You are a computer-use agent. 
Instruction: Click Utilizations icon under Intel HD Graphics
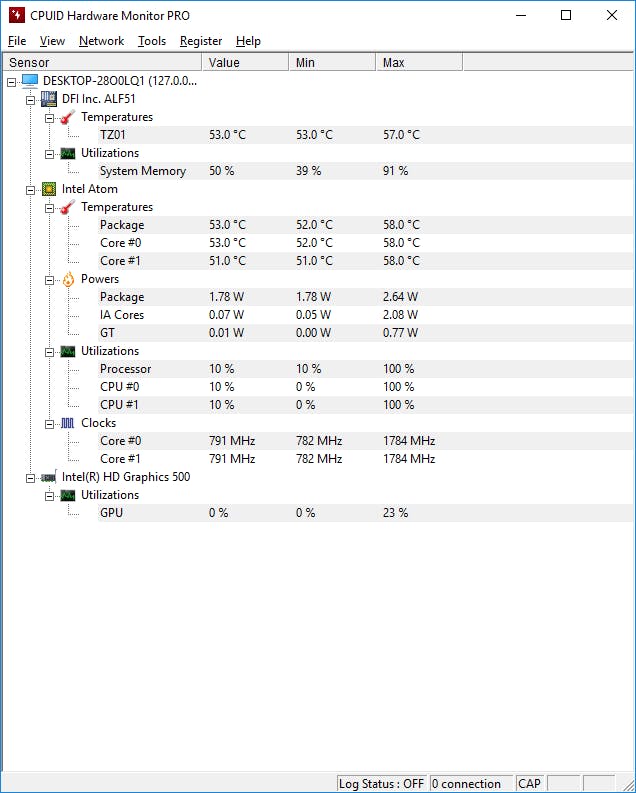tap(68, 495)
